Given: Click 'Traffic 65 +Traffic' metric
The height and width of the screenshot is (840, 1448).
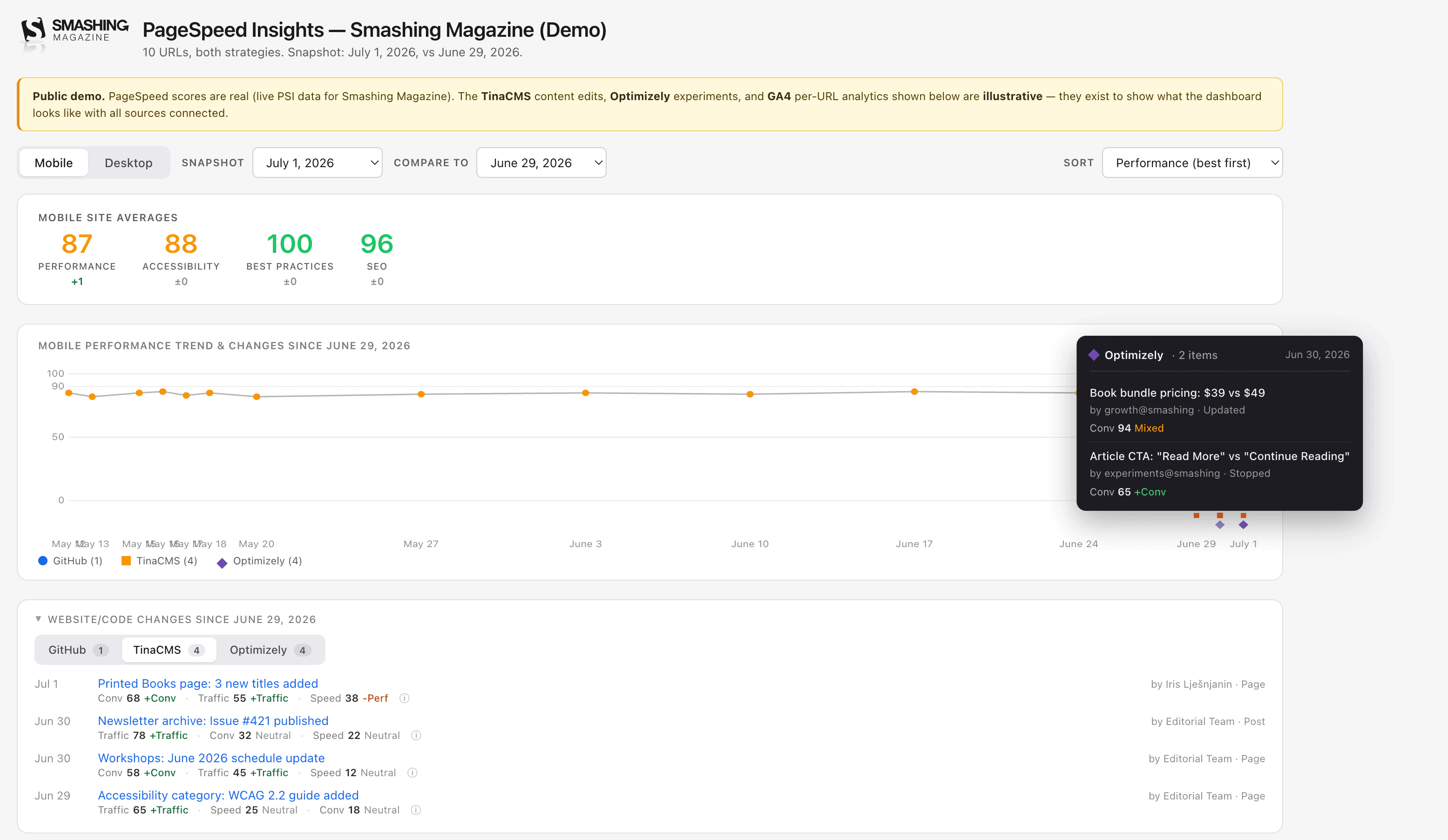Looking at the screenshot, I should (x=143, y=810).
